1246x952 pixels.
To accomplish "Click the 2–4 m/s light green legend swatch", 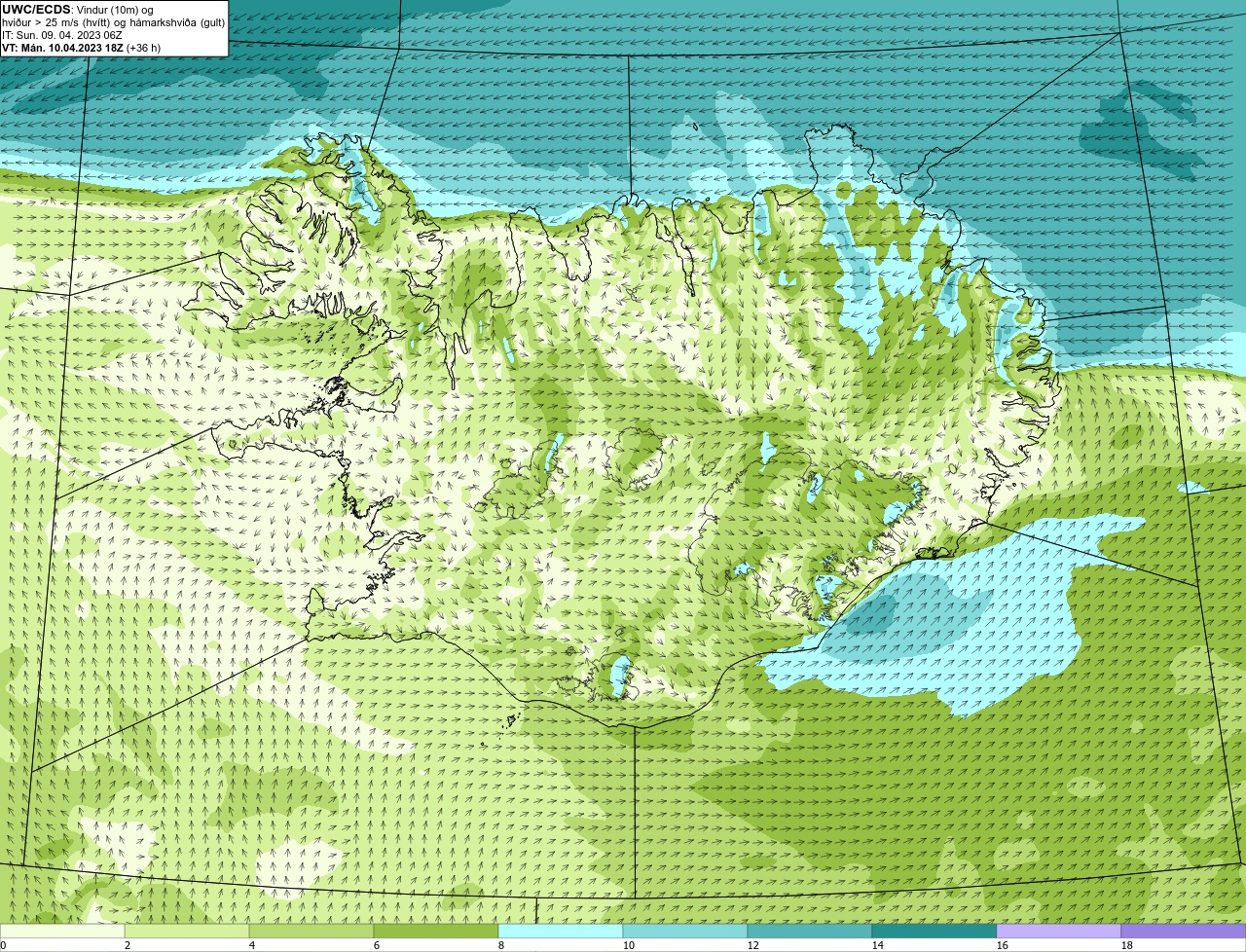I will 187,931.
